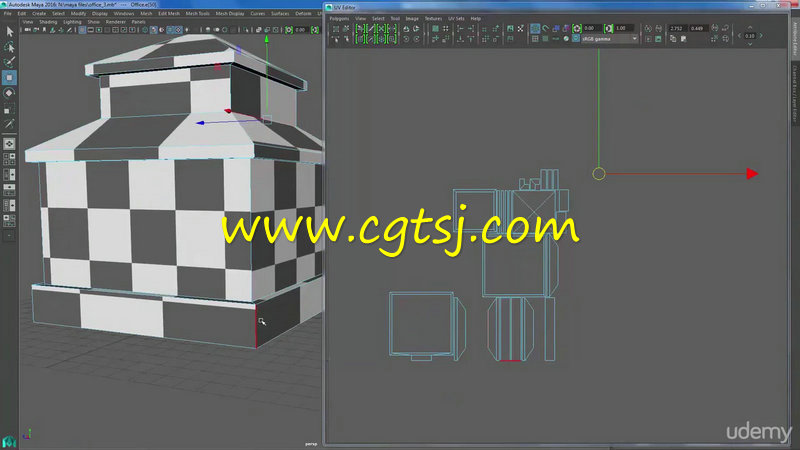Click the UV nudge amount field 0.10
800x450 pixels.
[750, 36]
